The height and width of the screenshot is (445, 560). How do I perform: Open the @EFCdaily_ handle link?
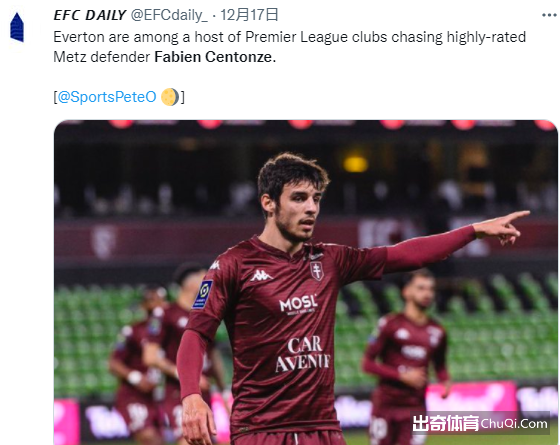(x=169, y=15)
